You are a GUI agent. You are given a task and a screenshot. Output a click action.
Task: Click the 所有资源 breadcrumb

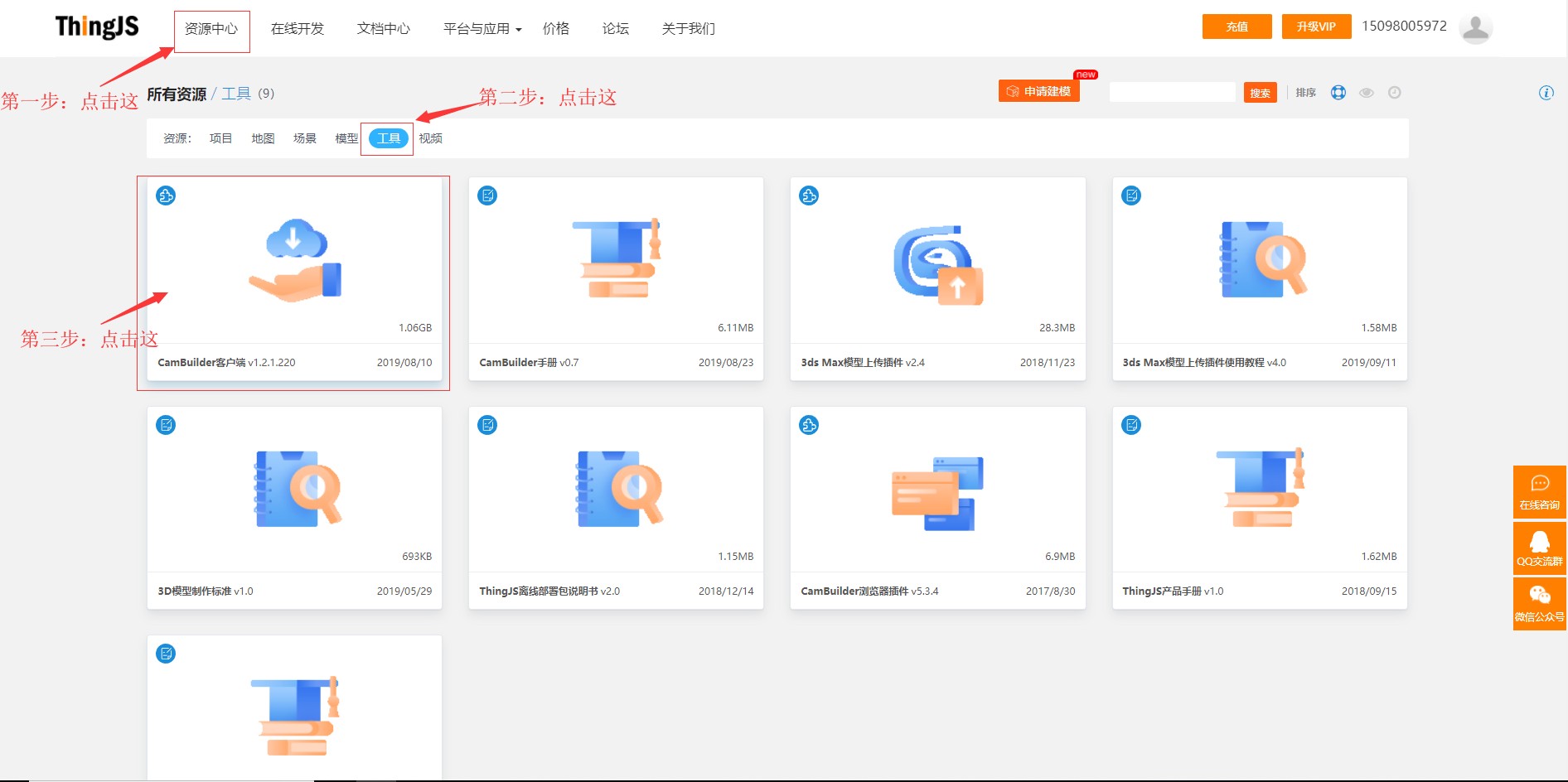[x=177, y=94]
